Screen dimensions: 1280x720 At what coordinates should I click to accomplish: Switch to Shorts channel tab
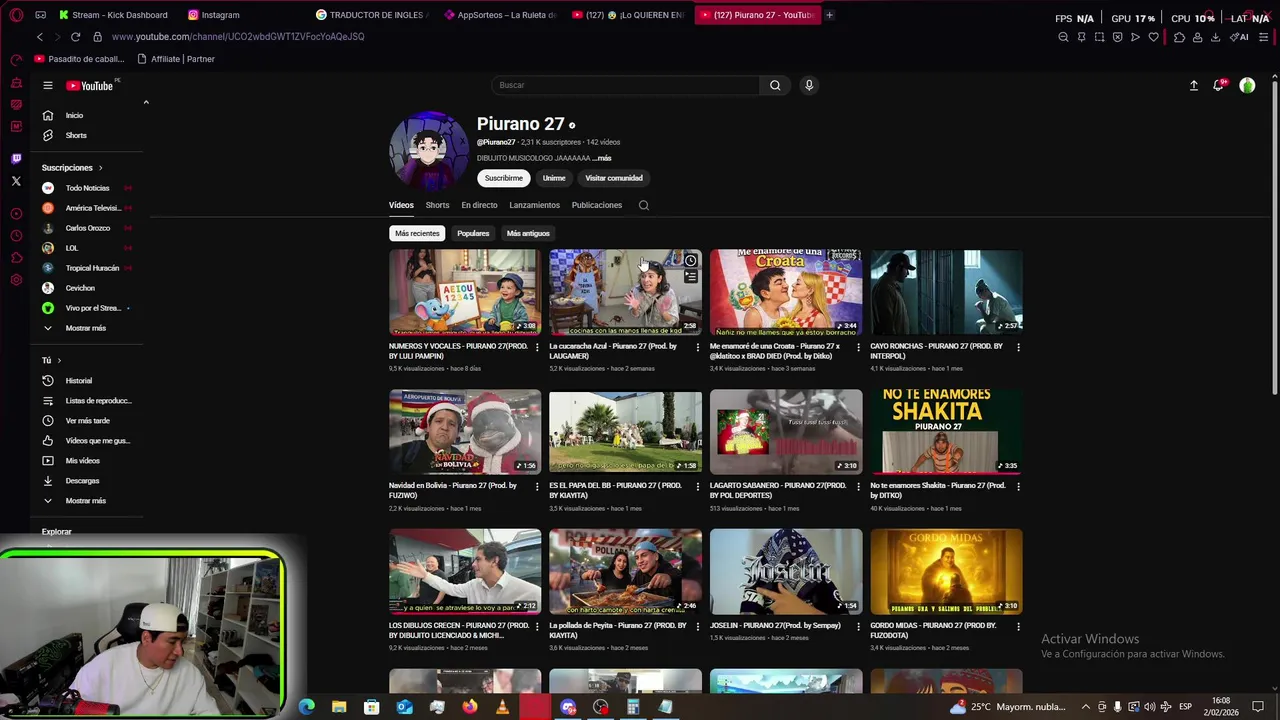tap(437, 205)
